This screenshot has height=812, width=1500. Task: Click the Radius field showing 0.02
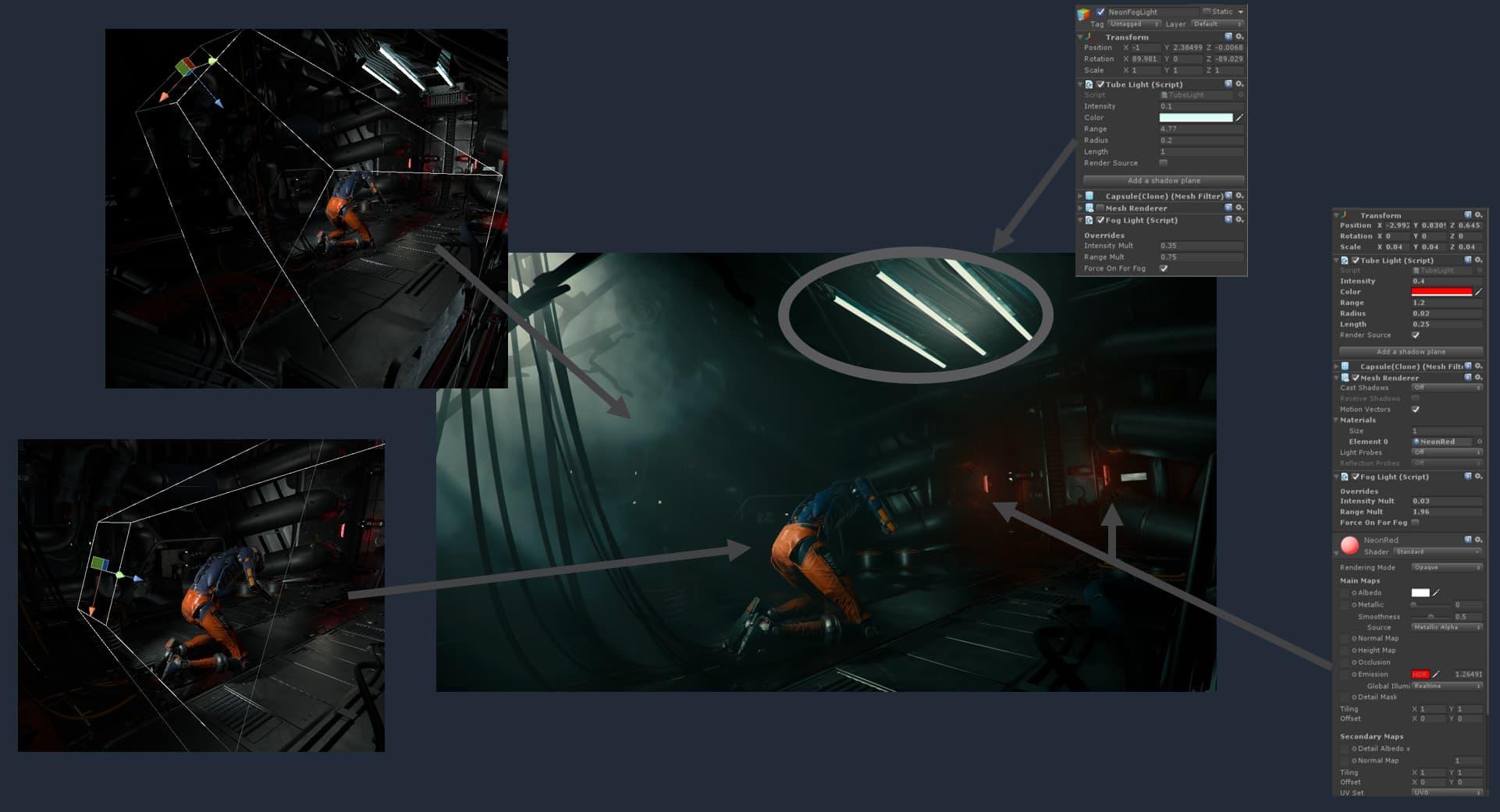point(1446,314)
